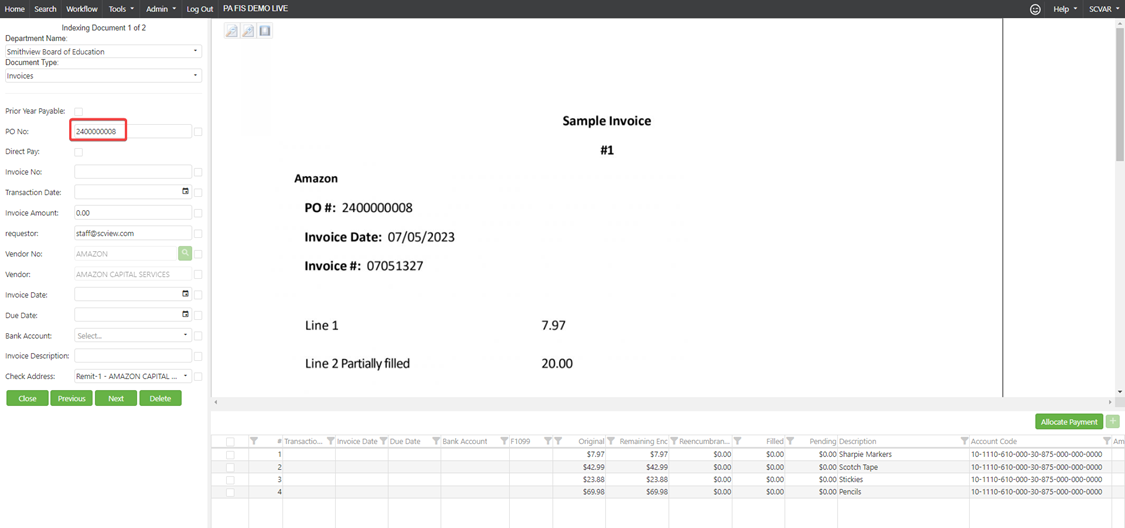
Task: Check the row checkbox for Sharpie Markers
Action: pyautogui.click(x=231, y=454)
